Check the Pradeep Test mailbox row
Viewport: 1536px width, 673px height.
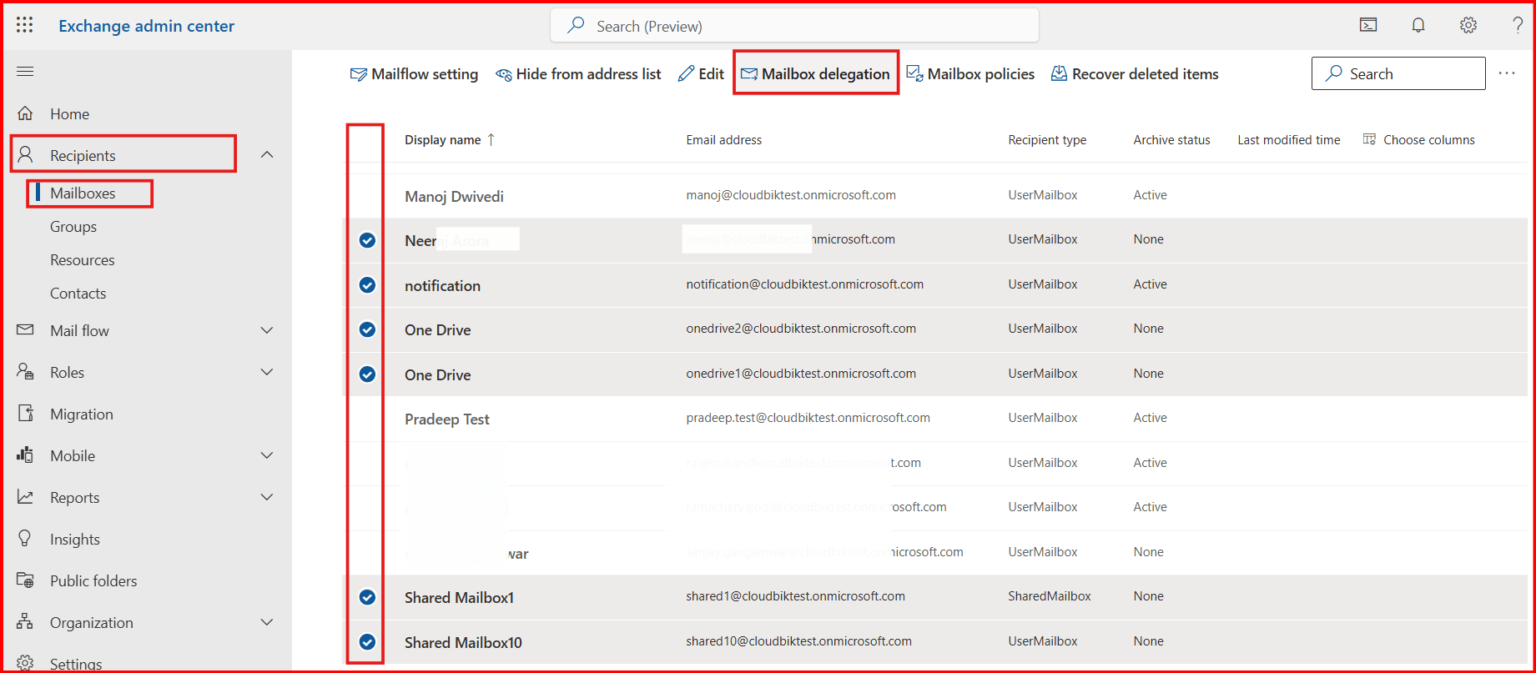point(367,419)
